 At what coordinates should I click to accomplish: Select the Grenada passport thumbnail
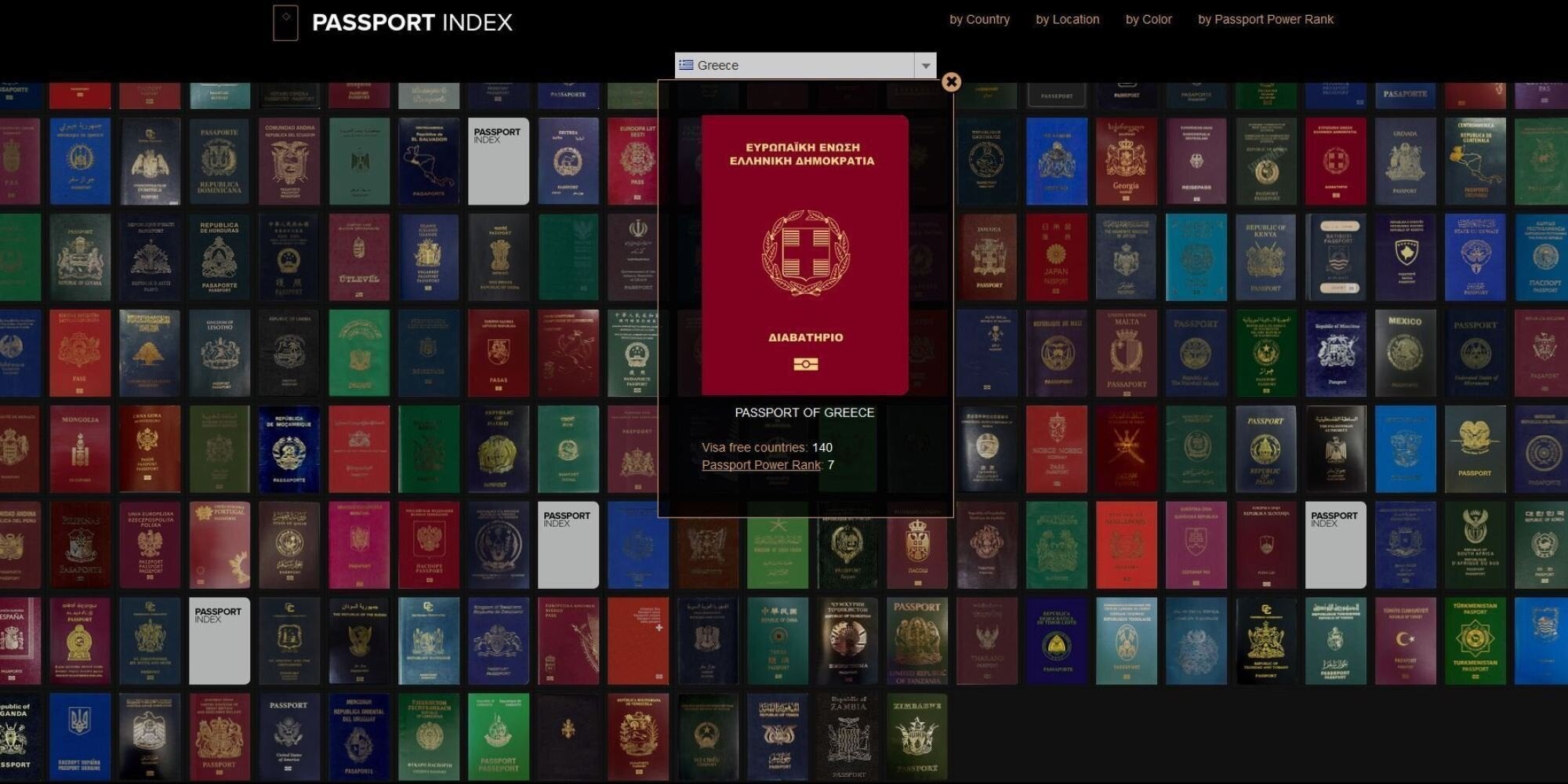(x=1405, y=162)
